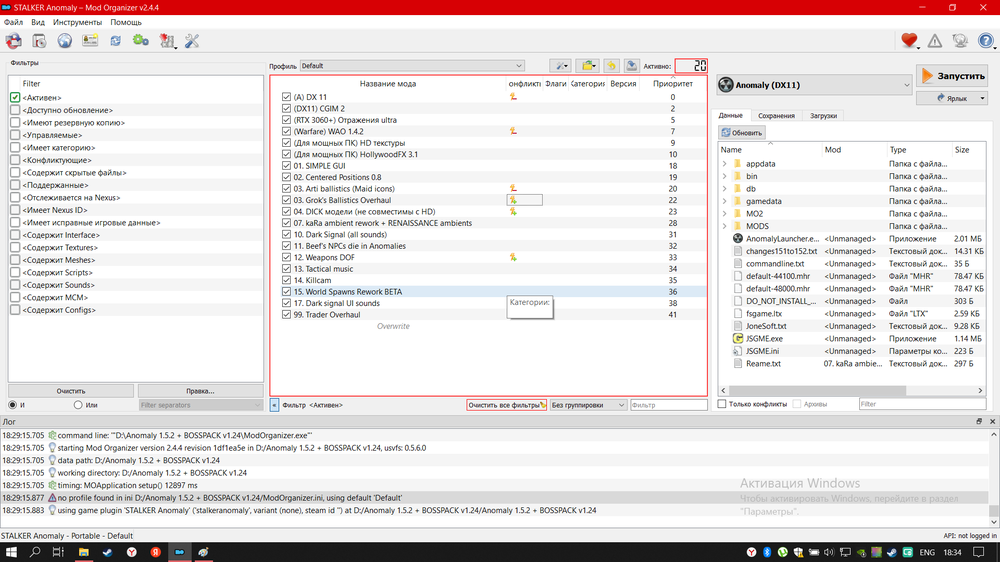Image resolution: width=1000 pixels, height=562 pixels.
Task: Open the Профиль Default dropdown
Action: click(x=412, y=66)
